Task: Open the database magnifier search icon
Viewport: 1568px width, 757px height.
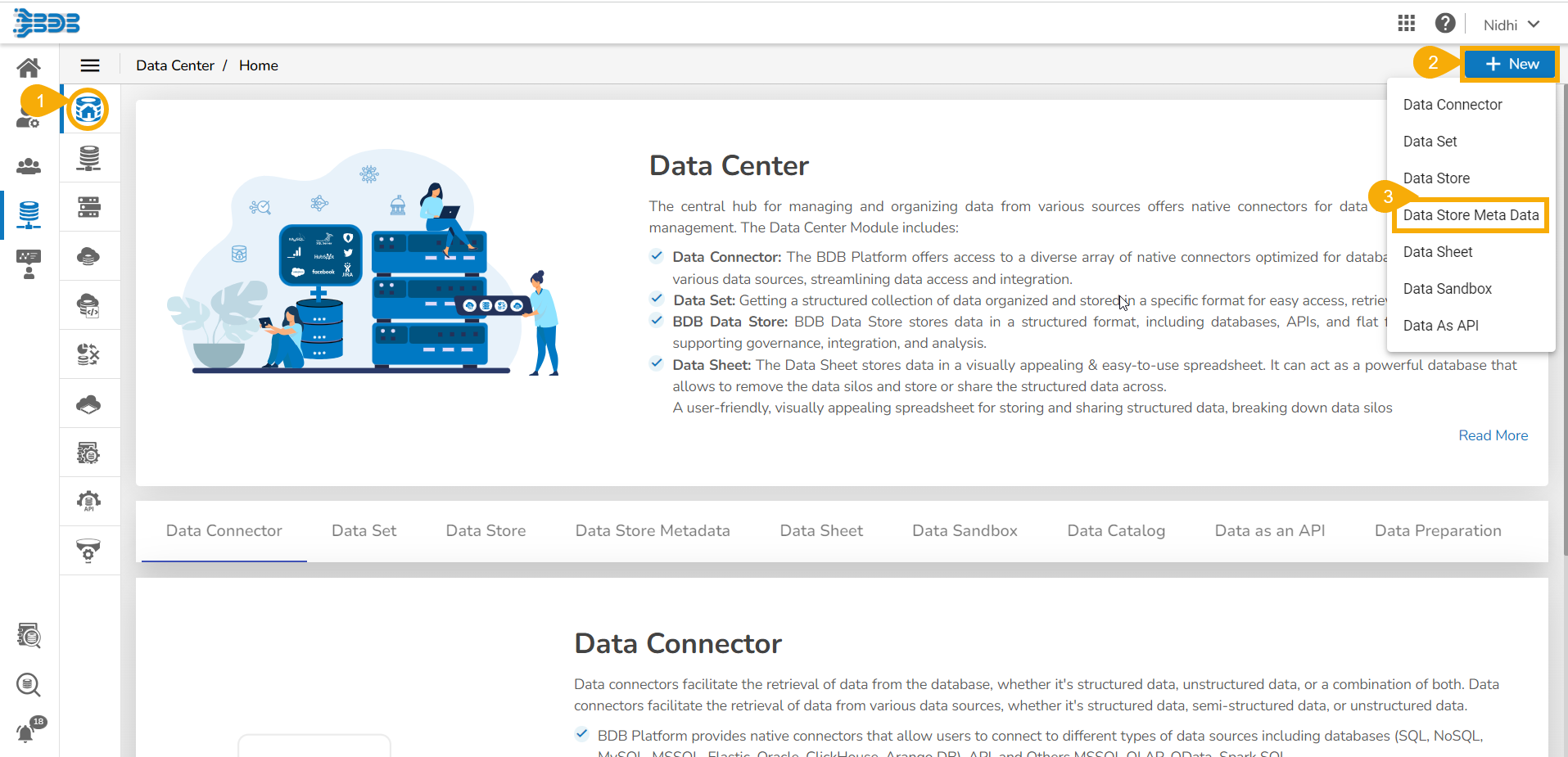Action: [x=29, y=684]
